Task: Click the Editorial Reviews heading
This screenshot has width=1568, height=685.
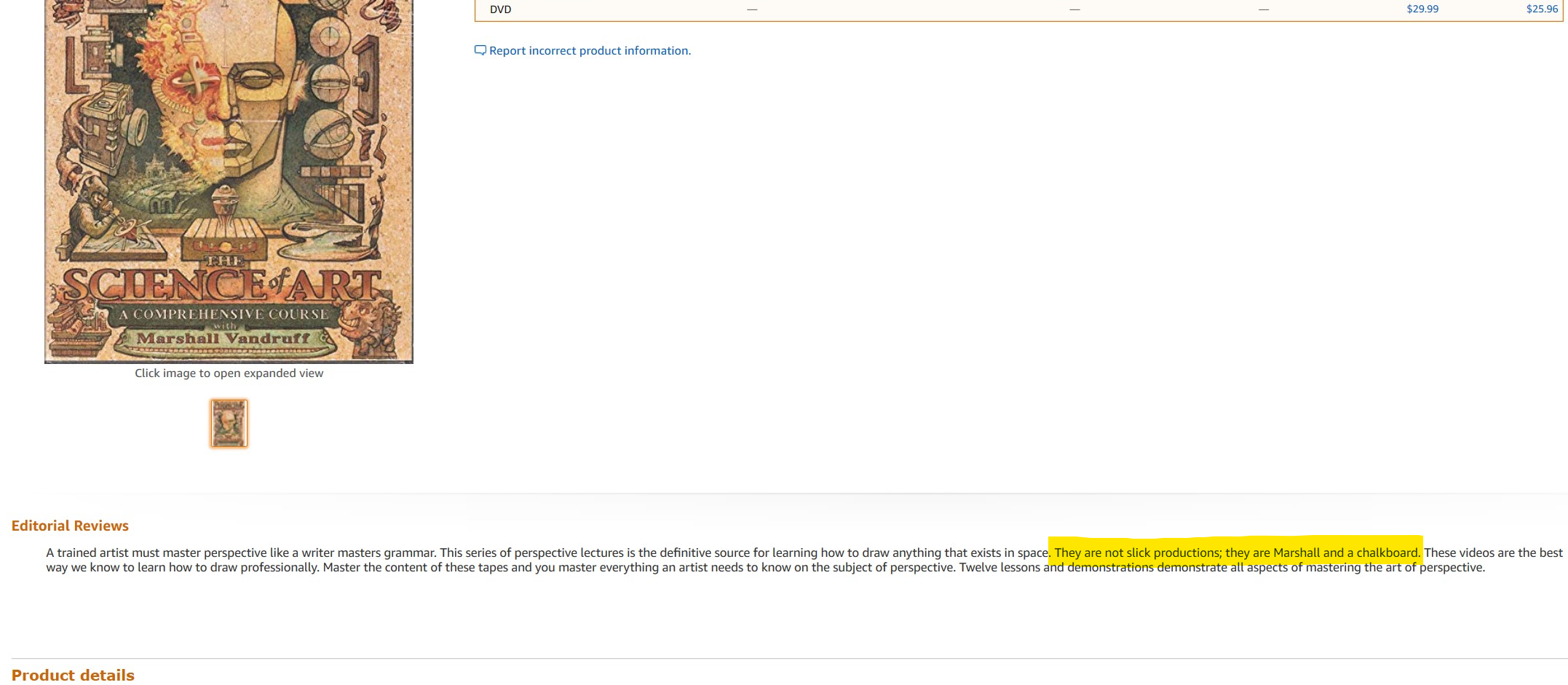Action: coord(70,526)
